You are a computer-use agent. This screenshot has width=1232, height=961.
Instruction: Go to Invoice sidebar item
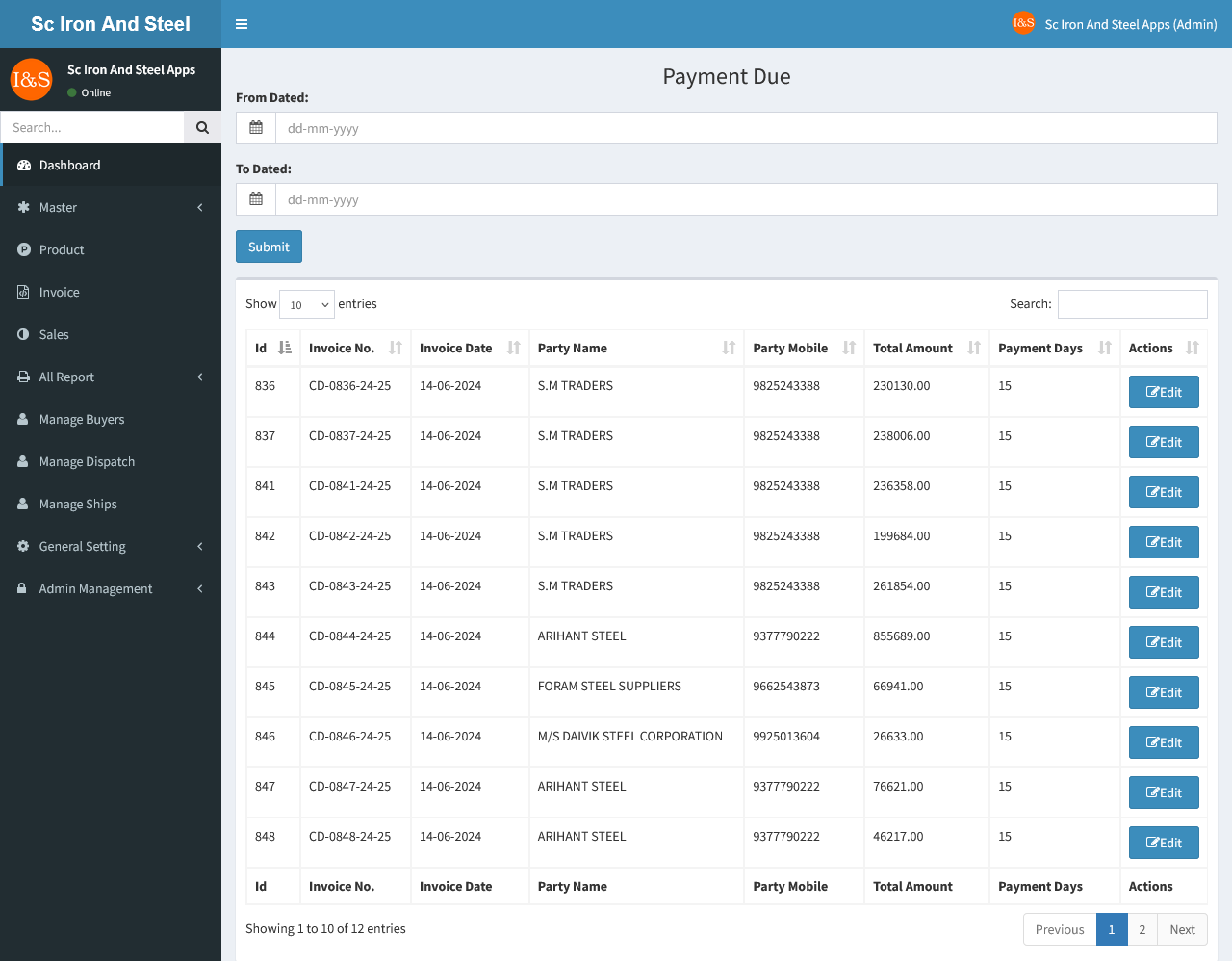click(60, 292)
